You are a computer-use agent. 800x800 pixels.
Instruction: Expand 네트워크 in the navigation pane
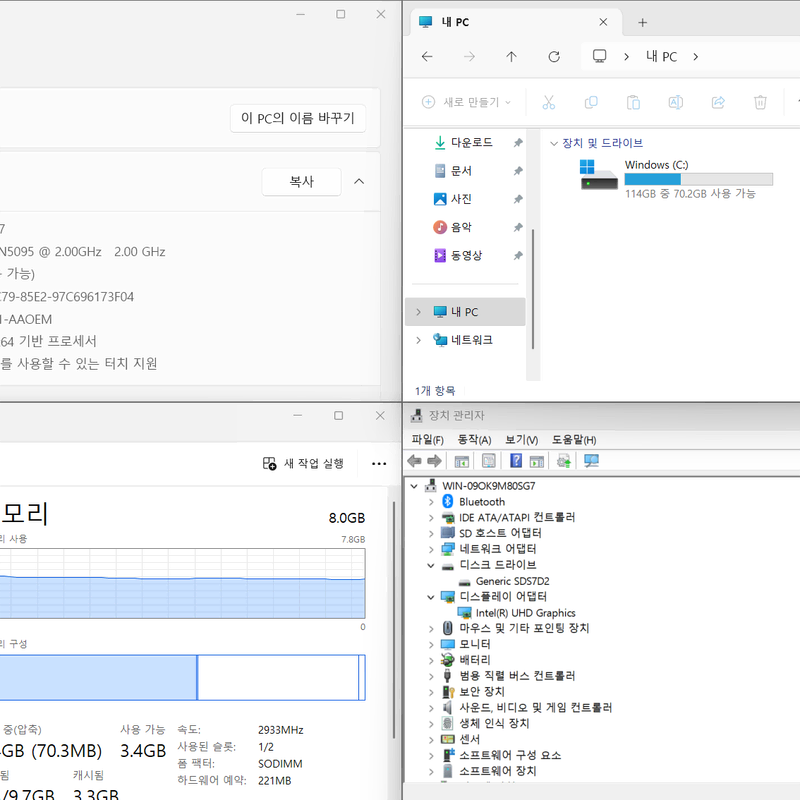point(418,340)
